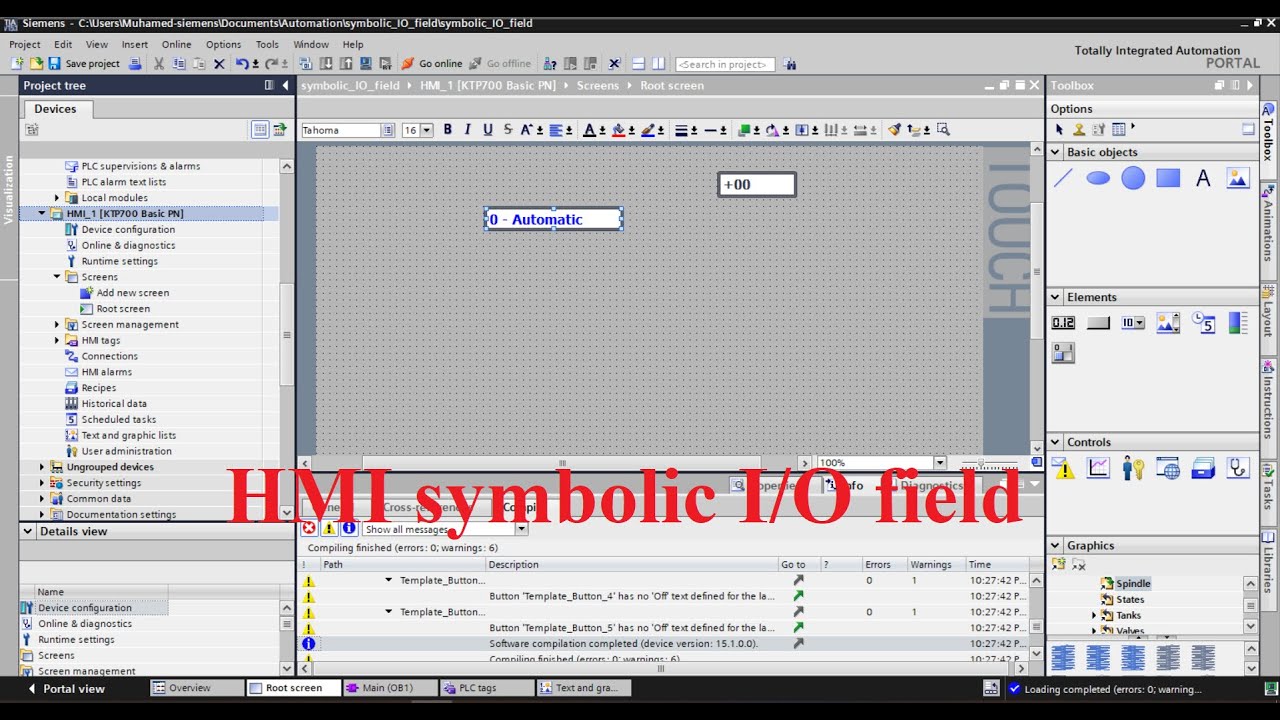Pick the Bar element in Toolbox
This screenshot has width=1280, height=720.
pyautogui.click(x=1238, y=322)
